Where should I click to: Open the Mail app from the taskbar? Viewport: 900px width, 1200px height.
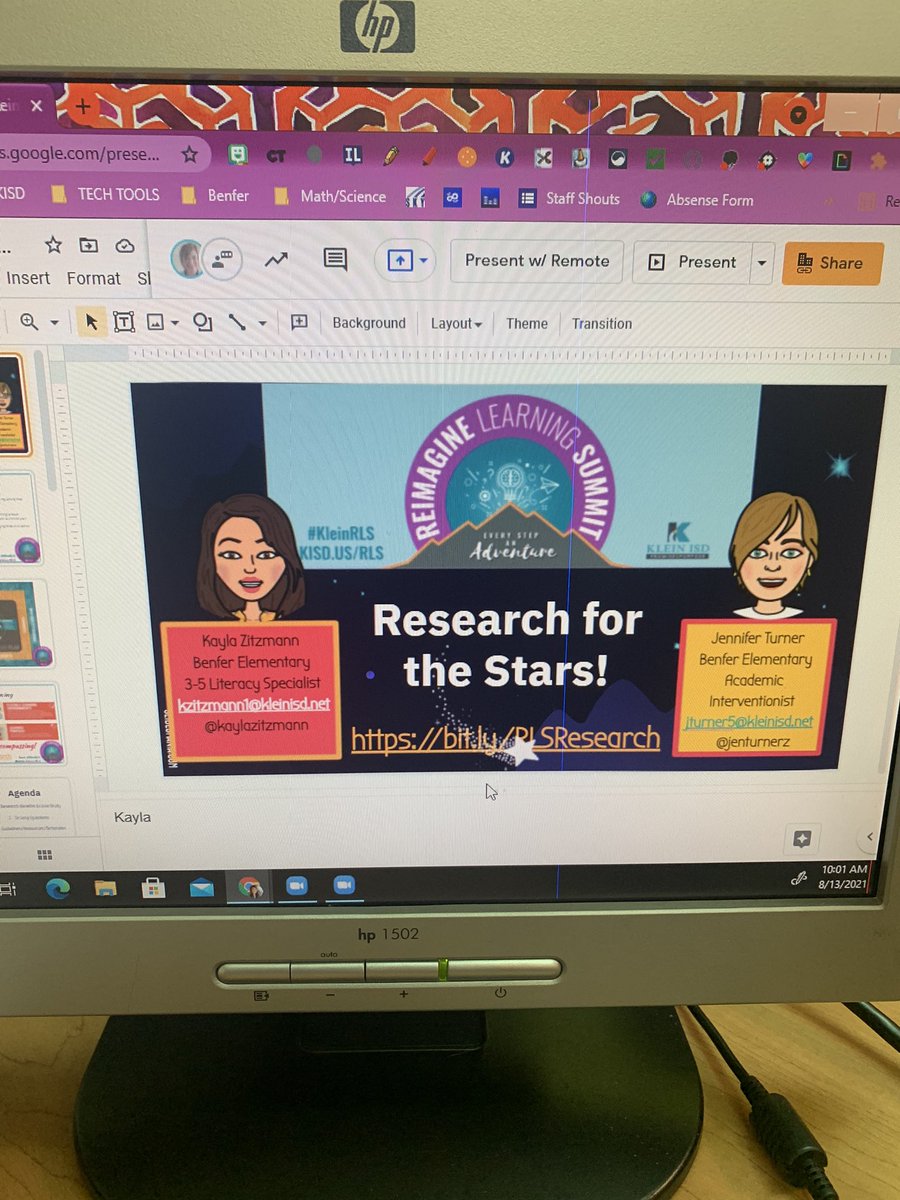[202, 887]
